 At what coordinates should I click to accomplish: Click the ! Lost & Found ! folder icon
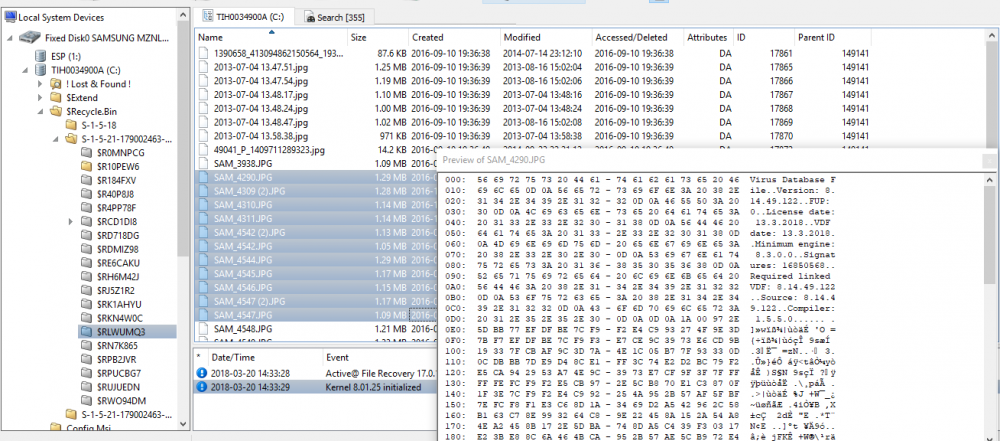[55, 84]
